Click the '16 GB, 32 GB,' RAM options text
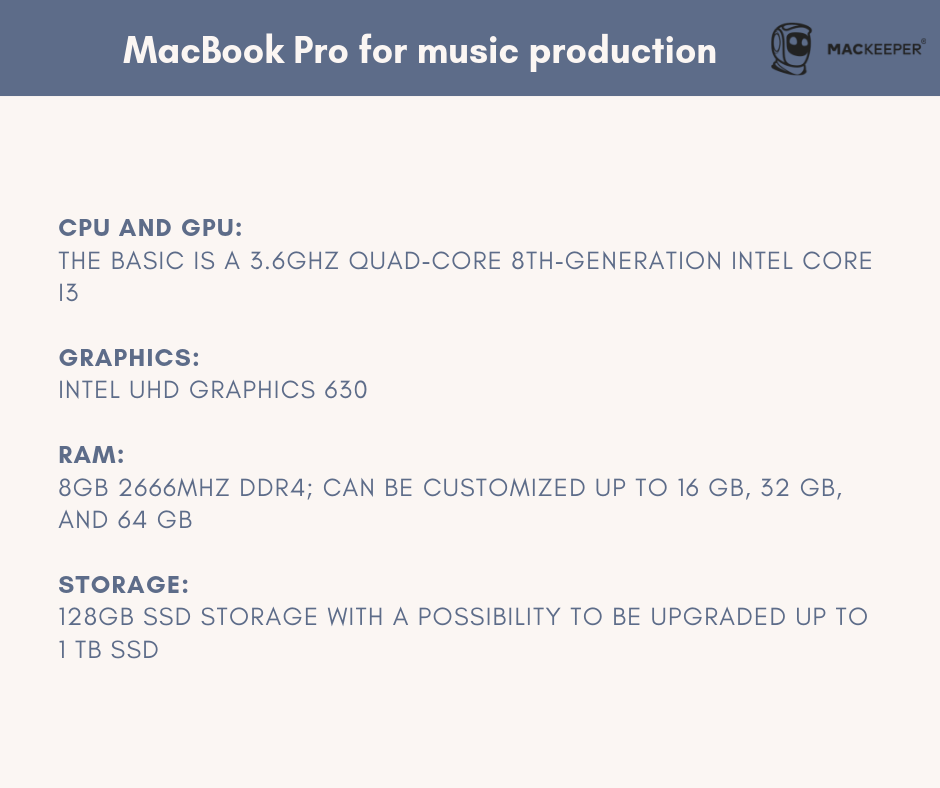Screen dimensions: 940x788 click(760, 488)
